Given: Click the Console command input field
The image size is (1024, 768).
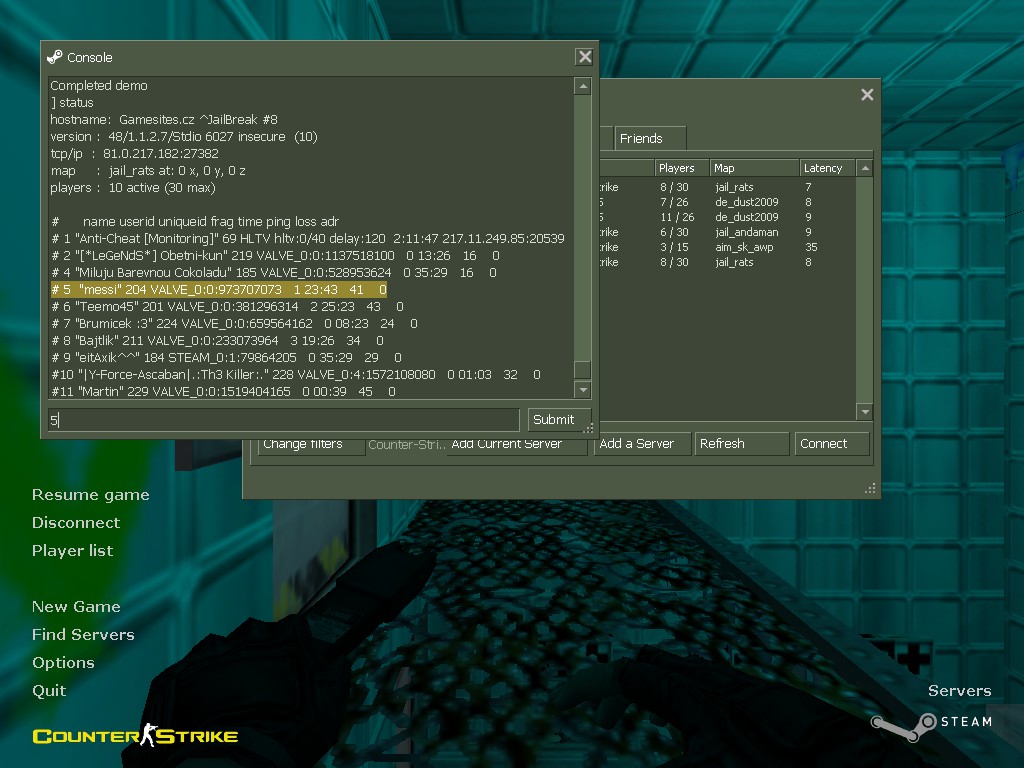Looking at the screenshot, I should pos(284,420).
